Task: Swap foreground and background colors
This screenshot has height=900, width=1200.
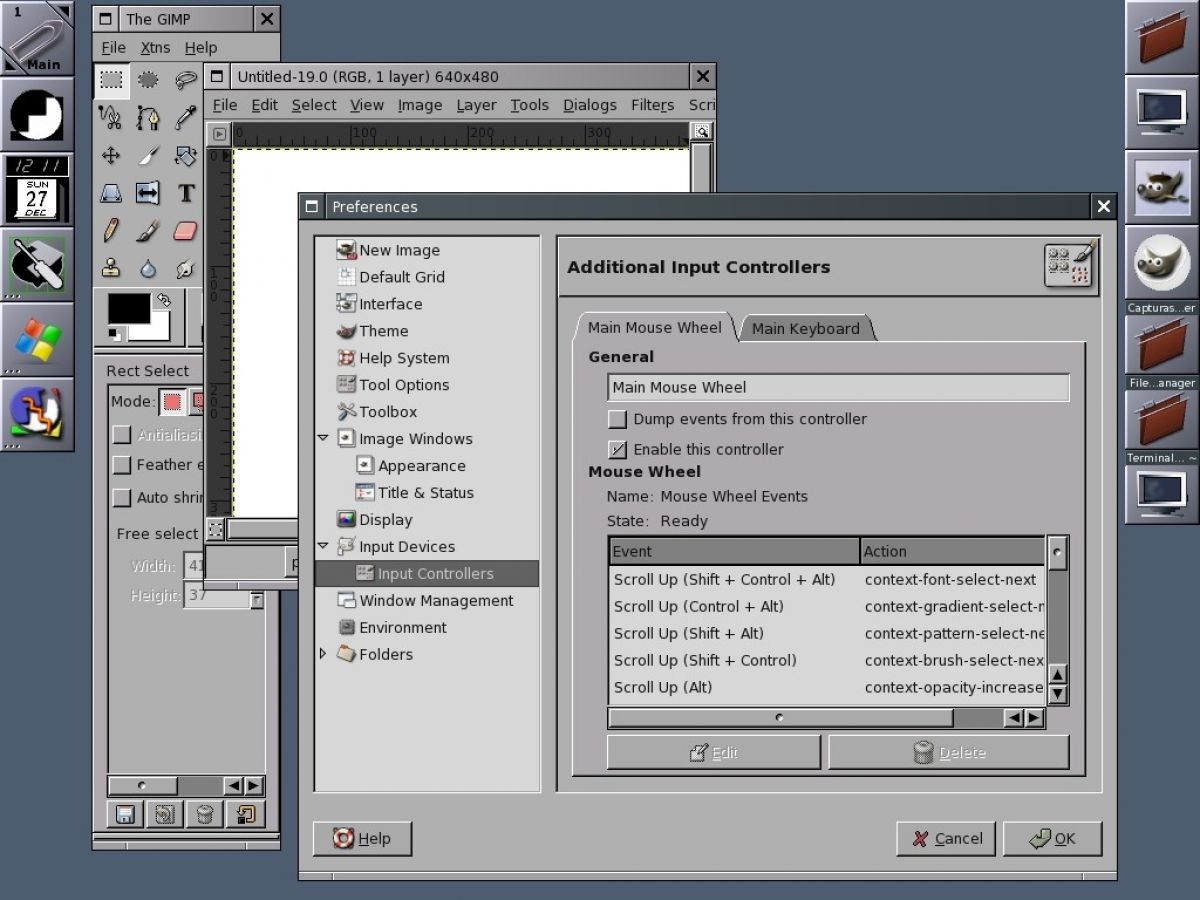Action: pos(163,300)
